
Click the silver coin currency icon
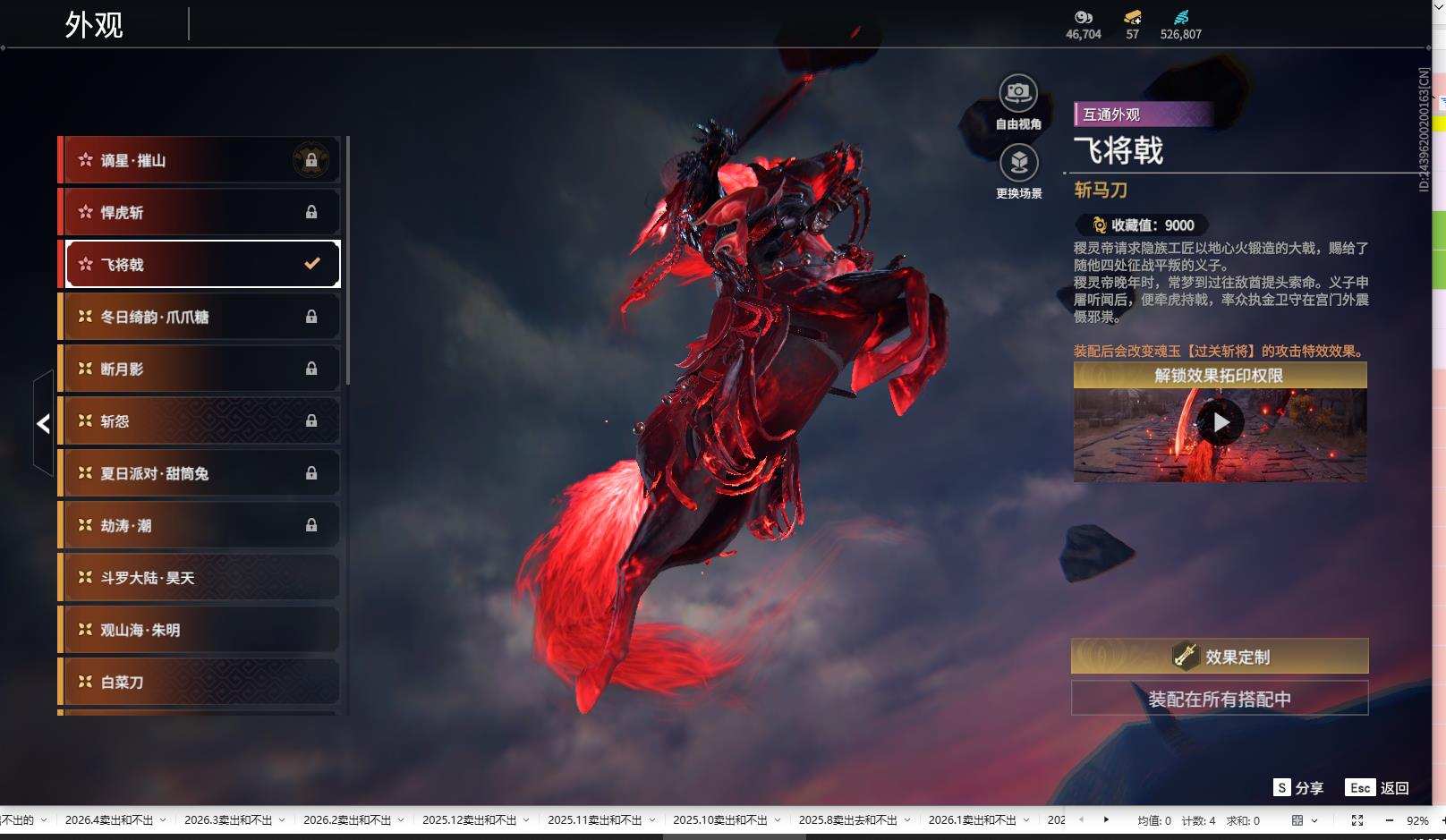coord(1083,17)
